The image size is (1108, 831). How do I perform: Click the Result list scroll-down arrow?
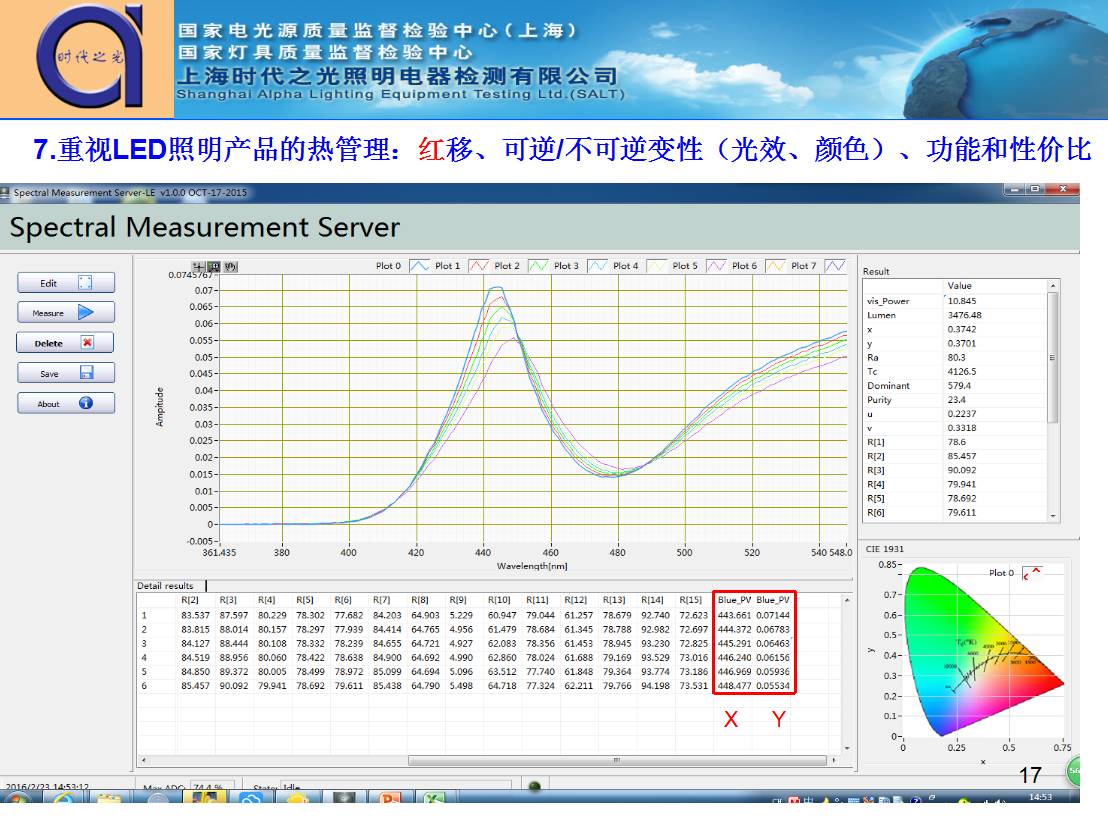(x=1053, y=516)
